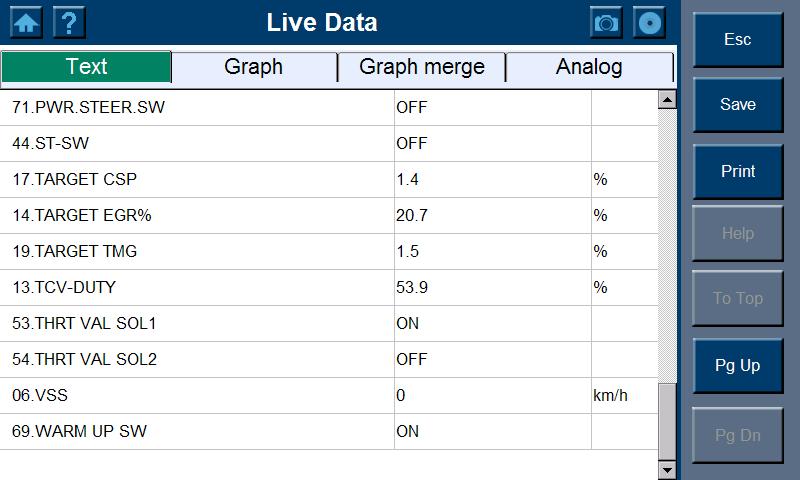Open the question mark help icon
The image size is (800, 480).
click(x=69, y=22)
